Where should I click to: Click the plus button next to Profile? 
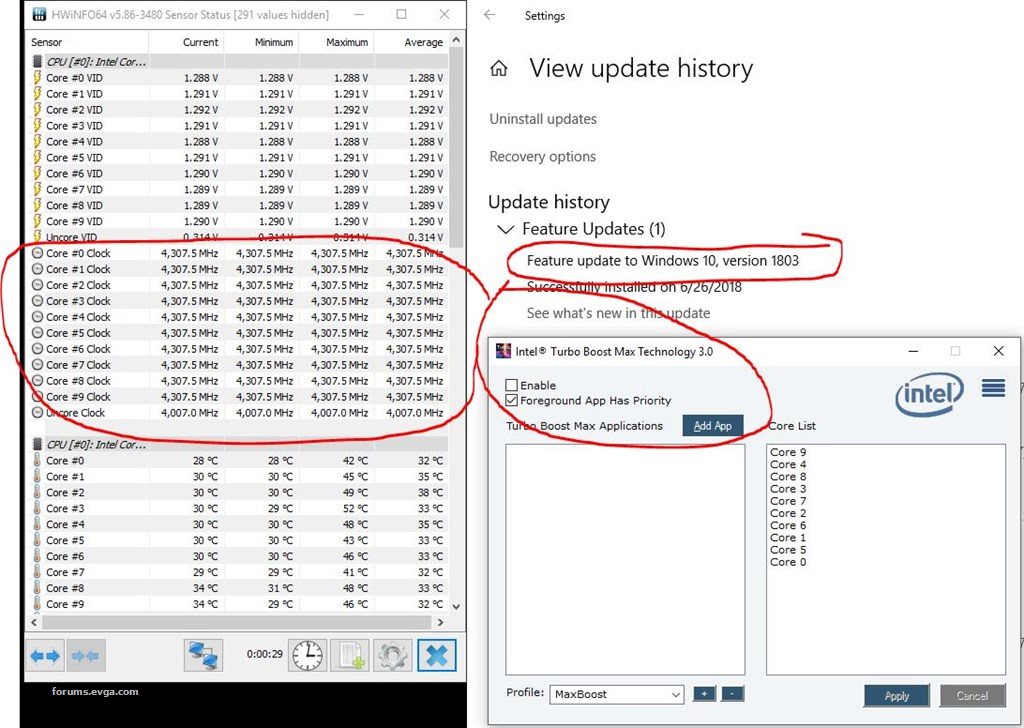click(x=704, y=693)
